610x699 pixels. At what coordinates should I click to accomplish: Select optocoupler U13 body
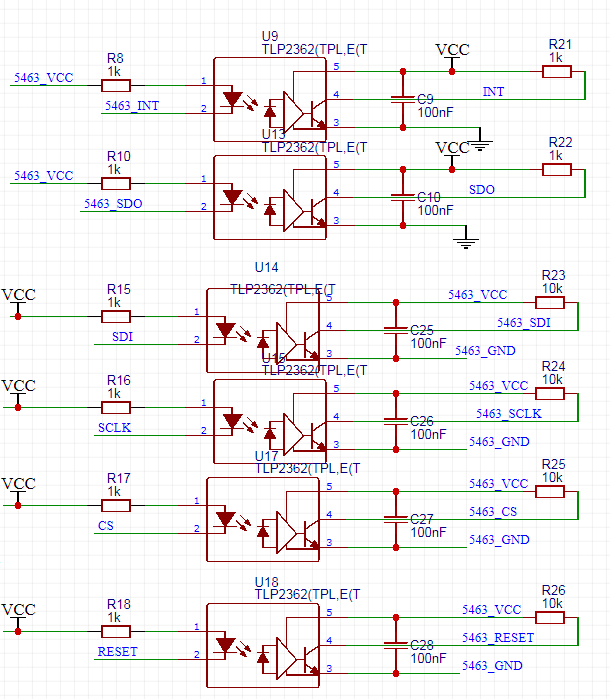270,197
